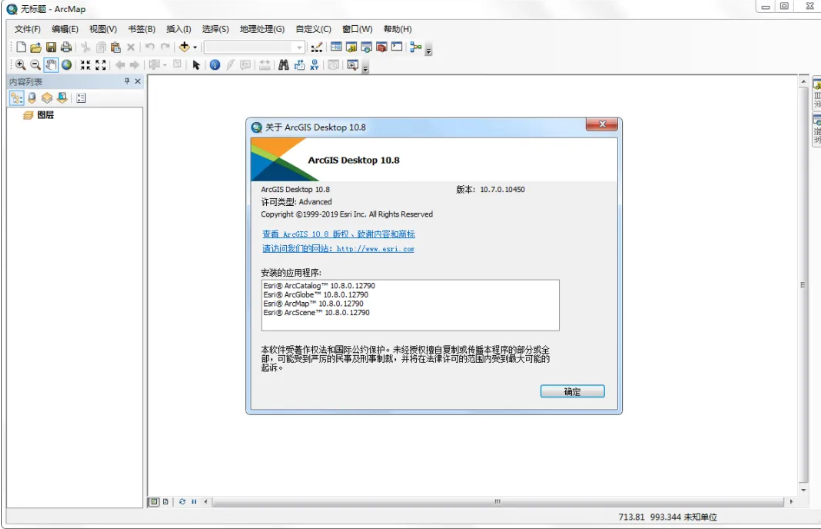Image resolution: width=821 pixels, height=529 pixels.
Task: Pin the 内容列表 panel with auto-hide
Action: [x=127, y=81]
